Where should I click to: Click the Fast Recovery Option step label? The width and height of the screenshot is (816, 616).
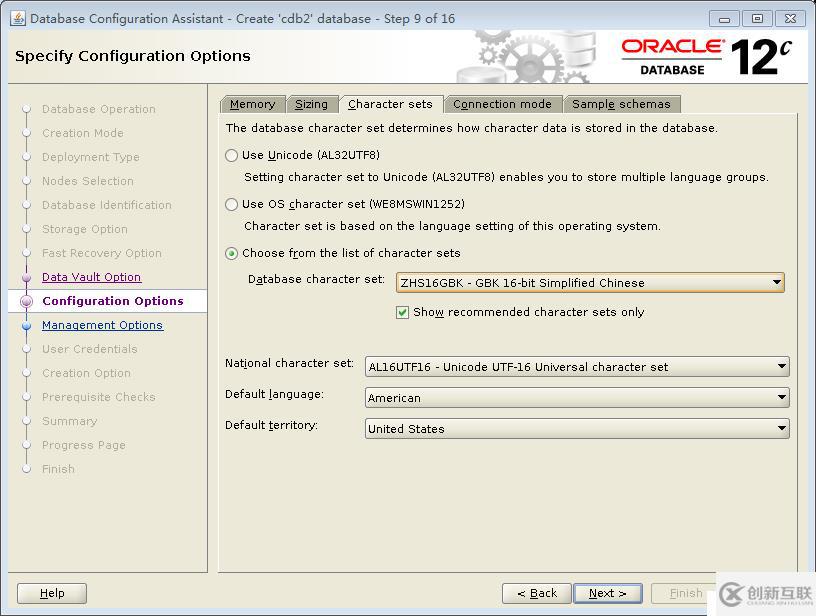[x=102, y=253]
